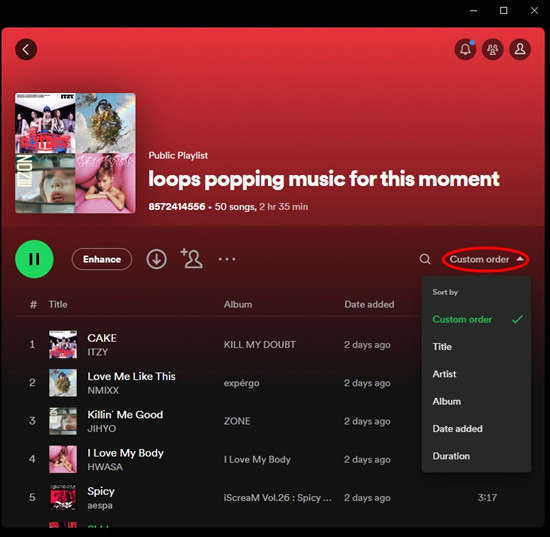Close the Spotify window

click(x=534, y=11)
